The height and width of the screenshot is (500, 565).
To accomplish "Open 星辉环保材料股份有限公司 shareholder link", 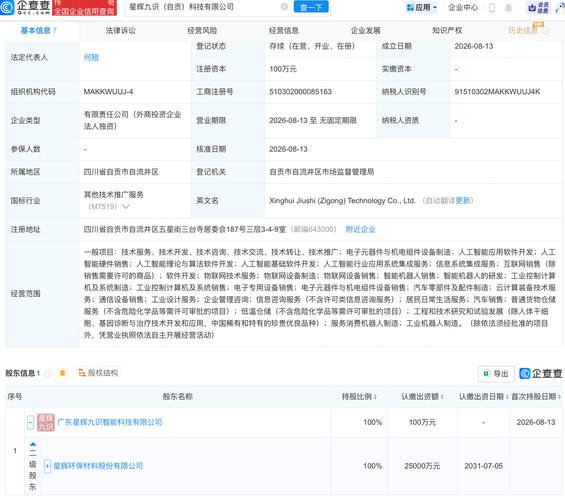I will pyautogui.click(x=98, y=466).
